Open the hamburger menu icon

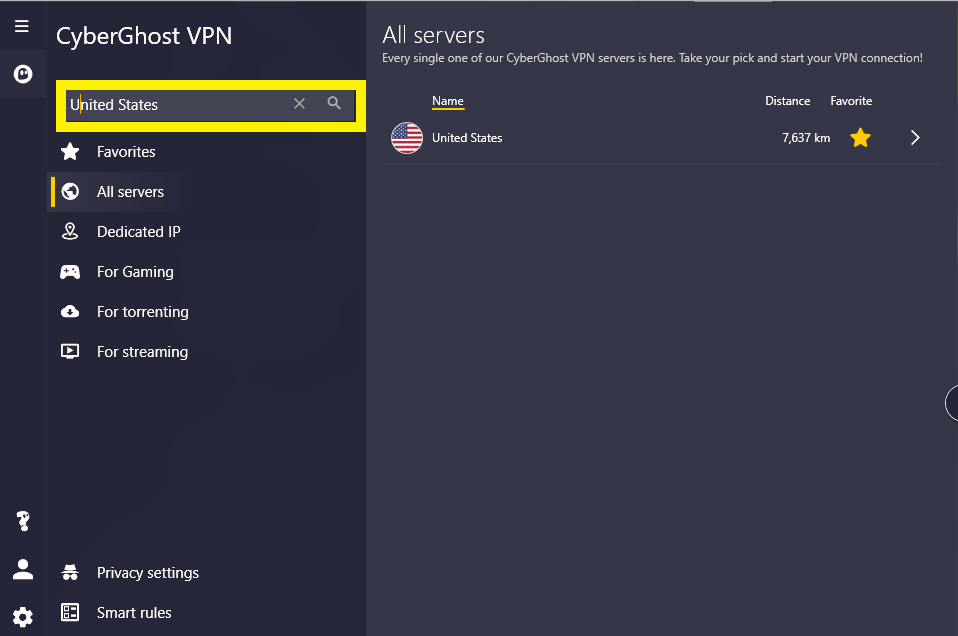22,26
